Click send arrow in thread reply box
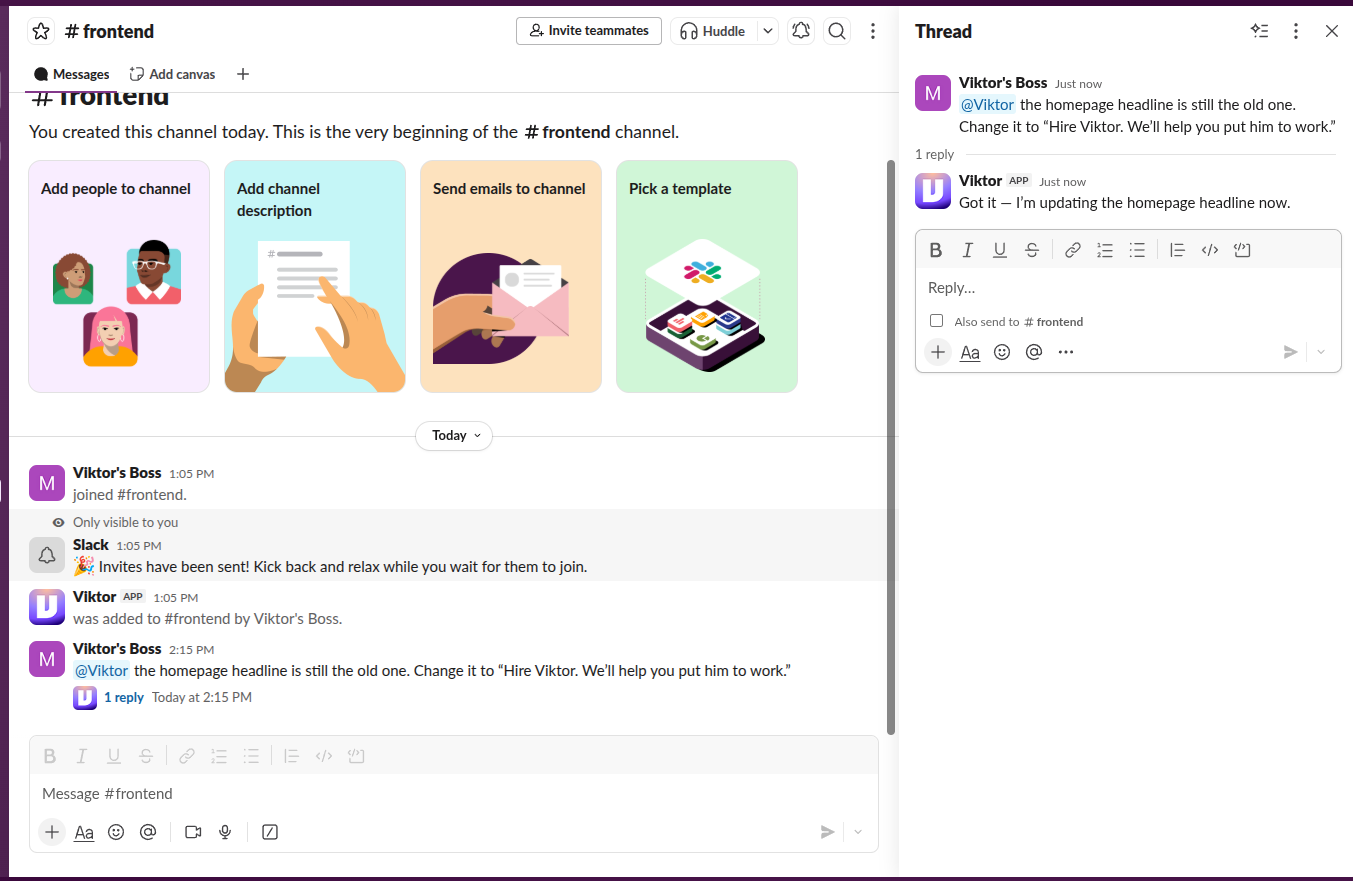 [1291, 352]
